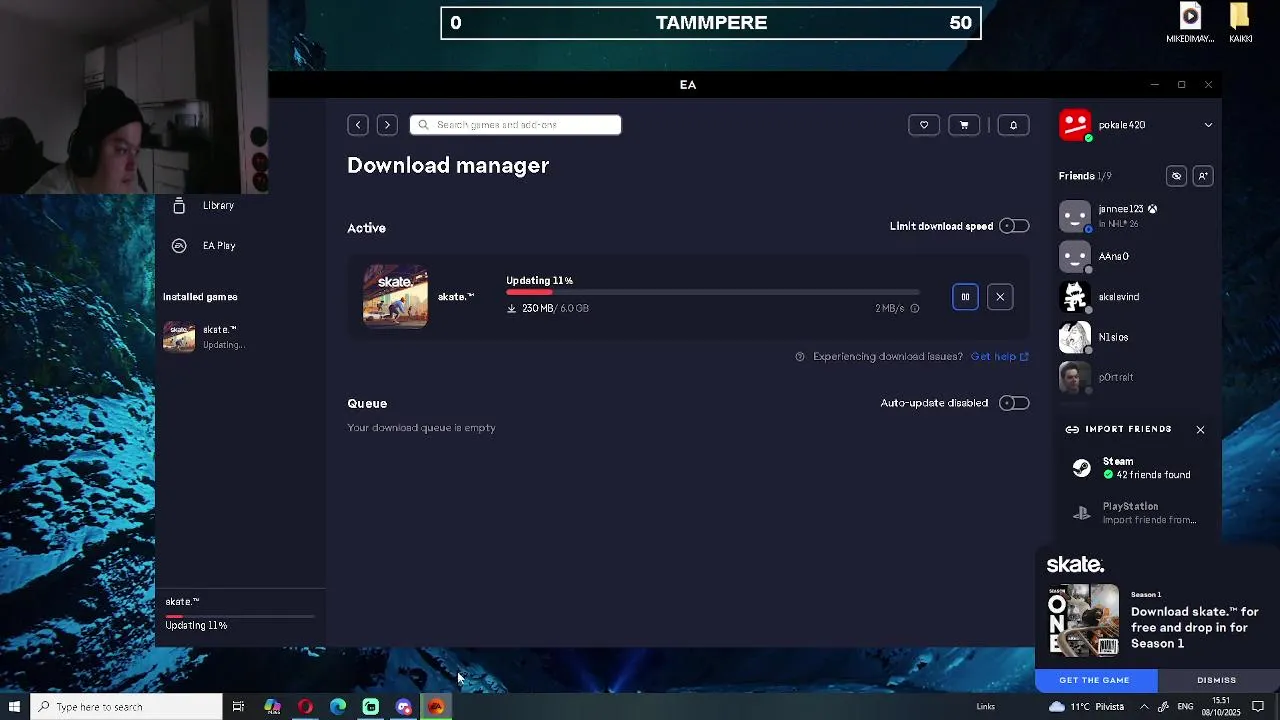
Task: Click the download speed info icon
Action: click(914, 309)
